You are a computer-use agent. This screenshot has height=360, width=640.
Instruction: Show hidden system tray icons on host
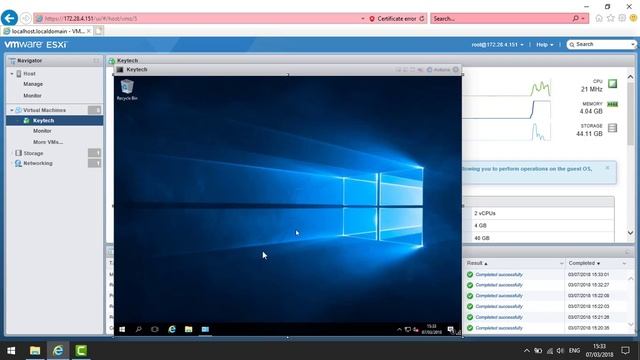coord(527,351)
